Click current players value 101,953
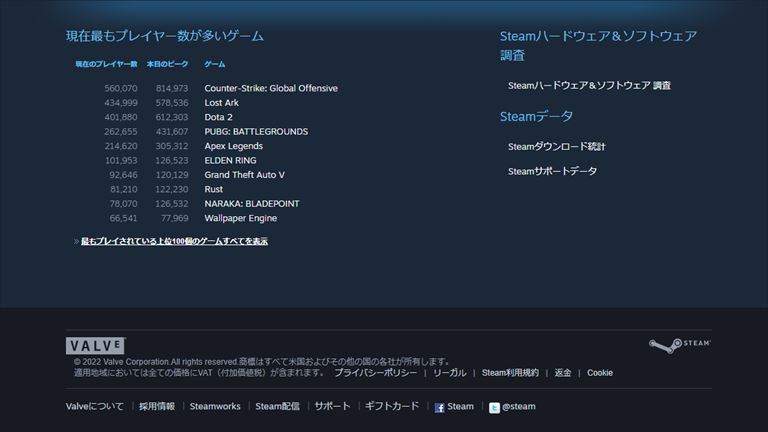The height and width of the screenshot is (432, 768). click(121, 161)
